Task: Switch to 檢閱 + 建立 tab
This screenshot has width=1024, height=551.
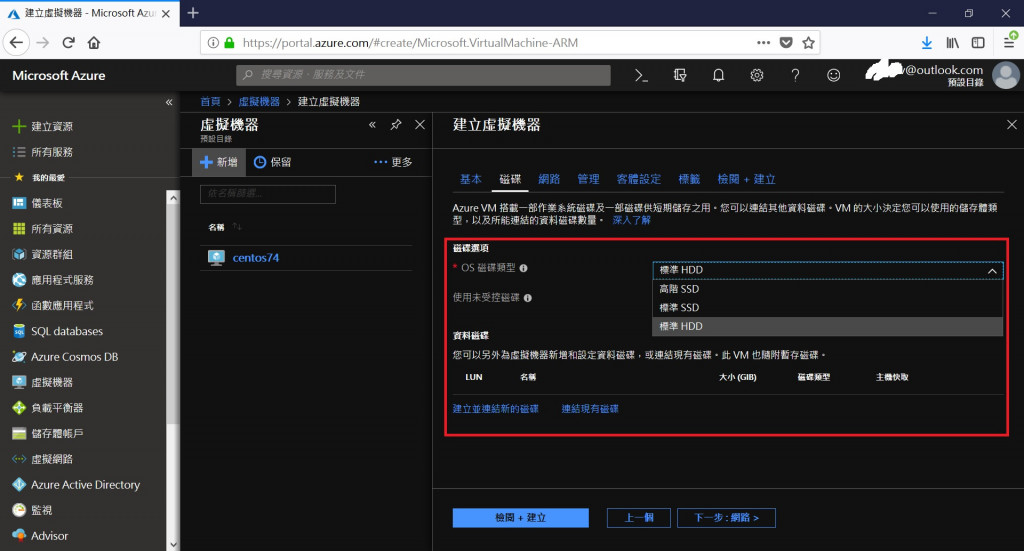Action: 746,179
